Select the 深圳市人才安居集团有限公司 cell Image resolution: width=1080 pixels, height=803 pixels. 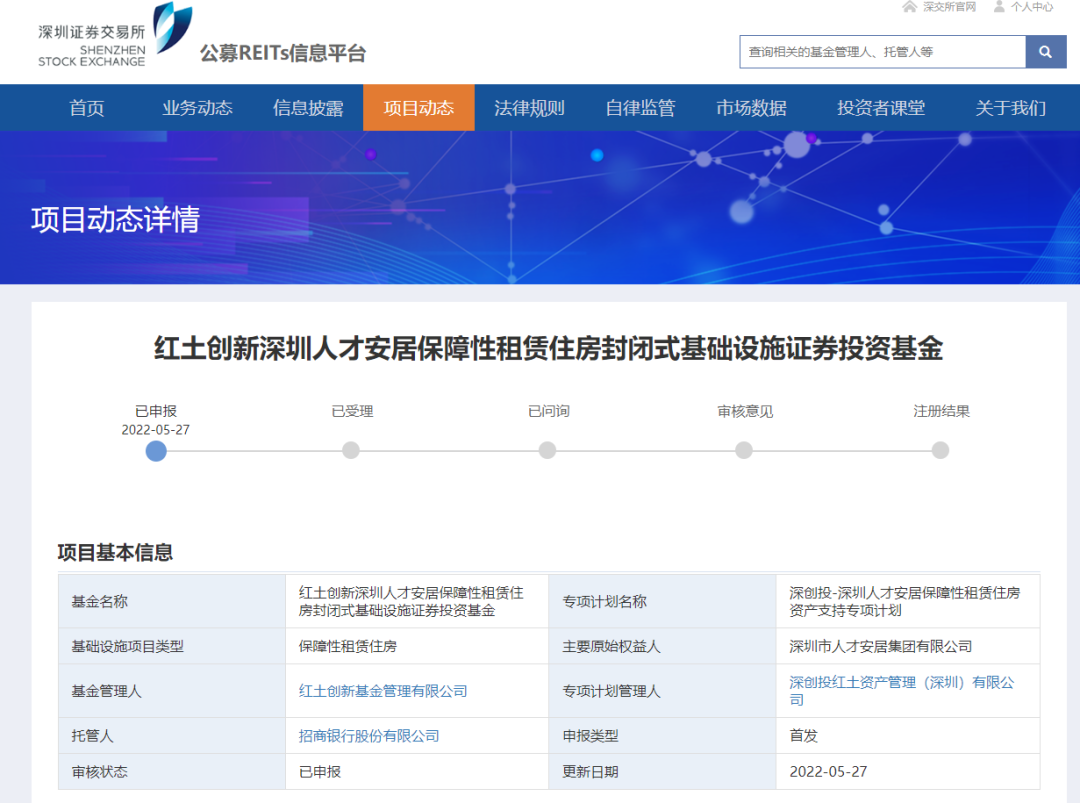coord(908,646)
